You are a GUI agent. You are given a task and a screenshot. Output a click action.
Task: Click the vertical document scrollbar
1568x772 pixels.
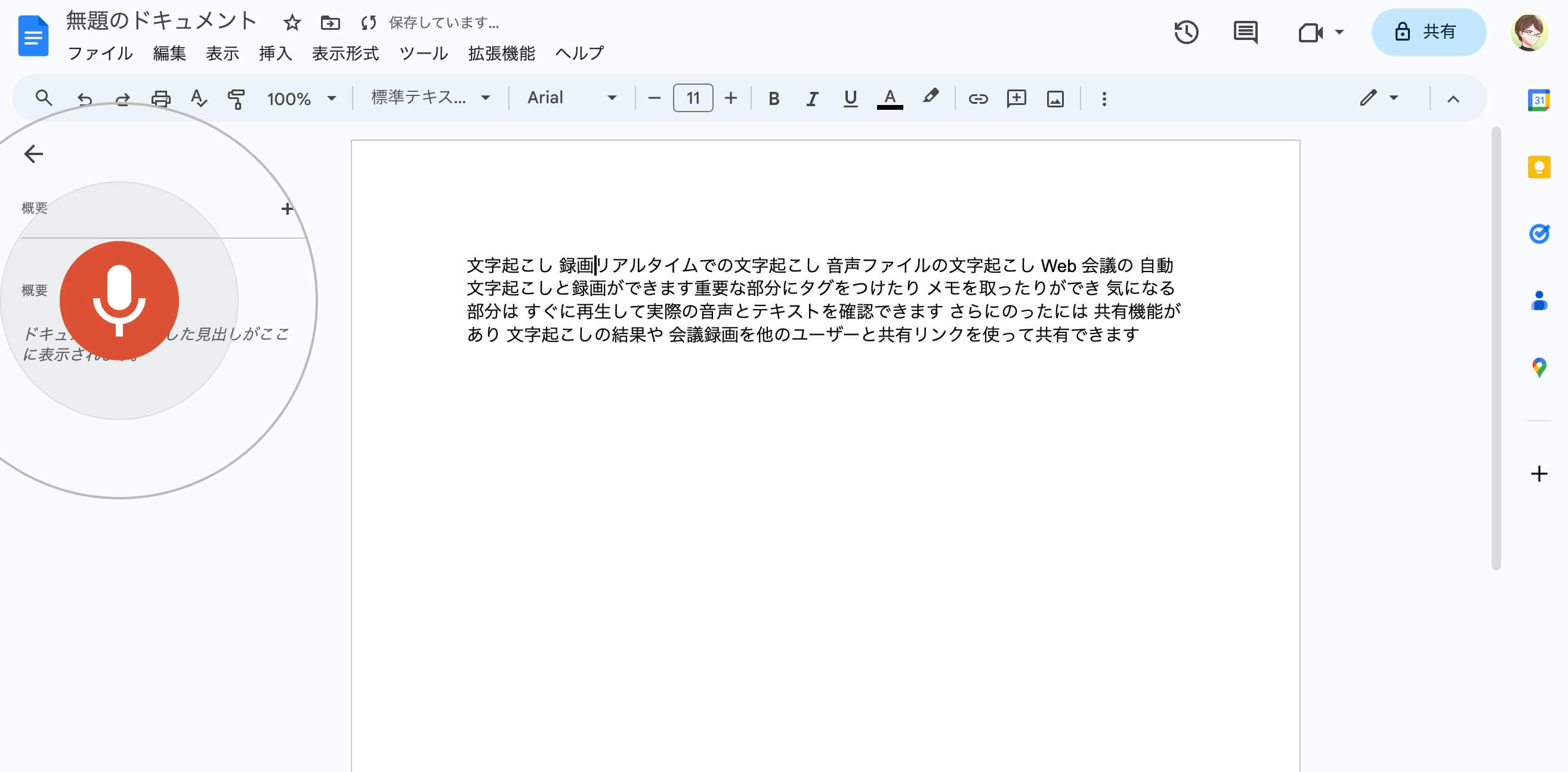pyautogui.click(x=1496, y=348)
